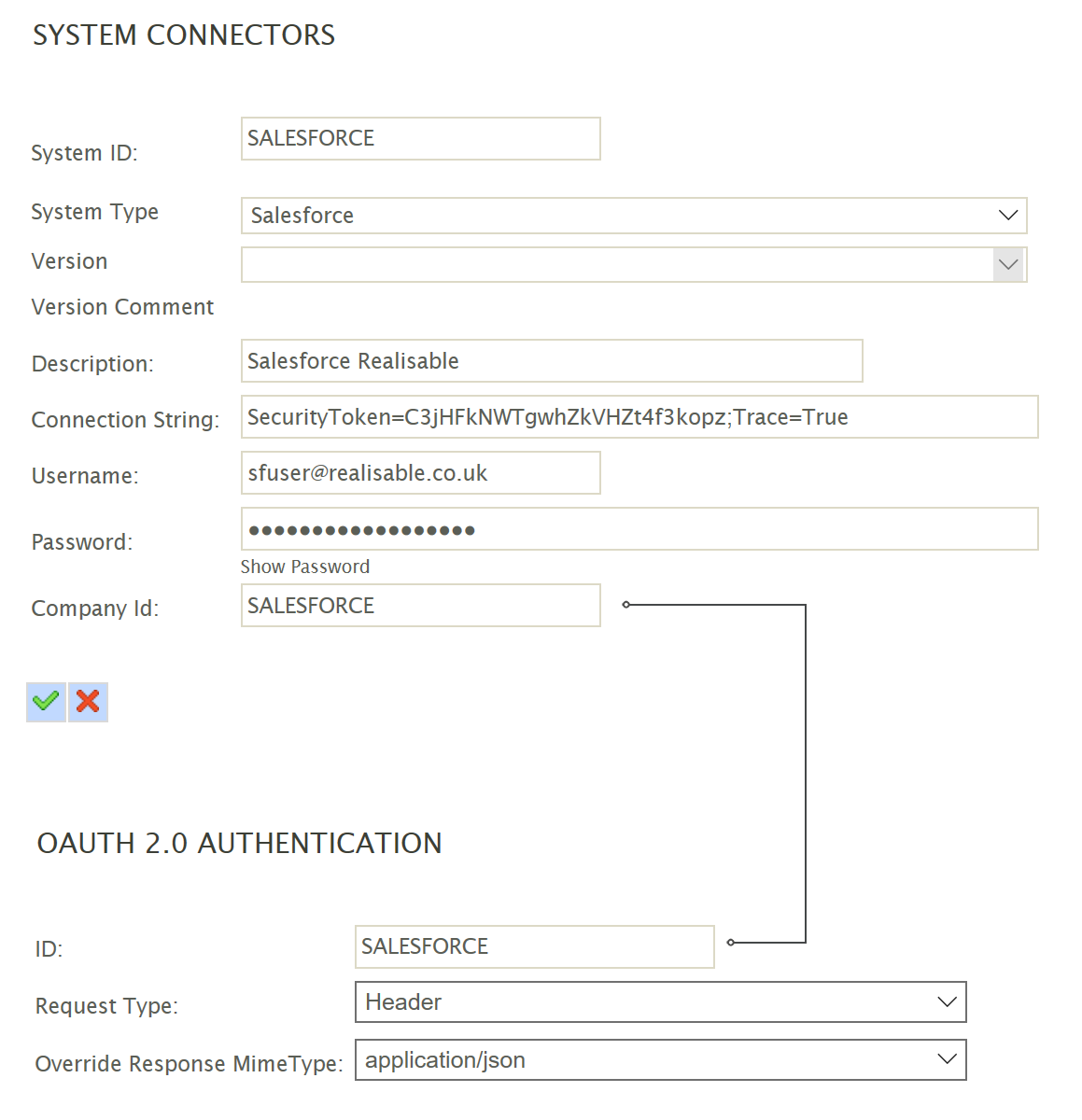Click the Show Password link
The image size is (1082, 1120).
(x=305, y=567)
